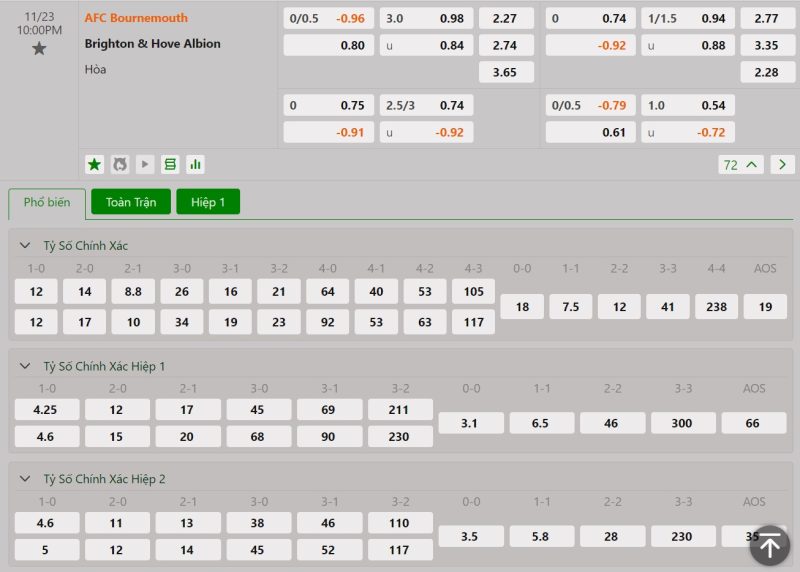Image resolution: width=800 pixels, height=572 pixels.
Task: Select first-half 1-0 odds 4.25
Action: [47, 410]
